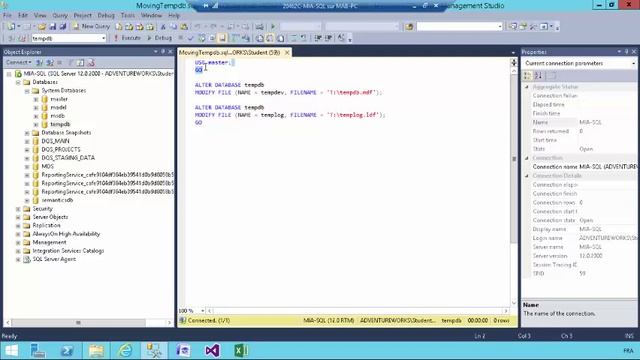The width and height of the screenshot is (640, 360).
Task: Open Visual Studio from the taskbar
Action: click(212, 351)
